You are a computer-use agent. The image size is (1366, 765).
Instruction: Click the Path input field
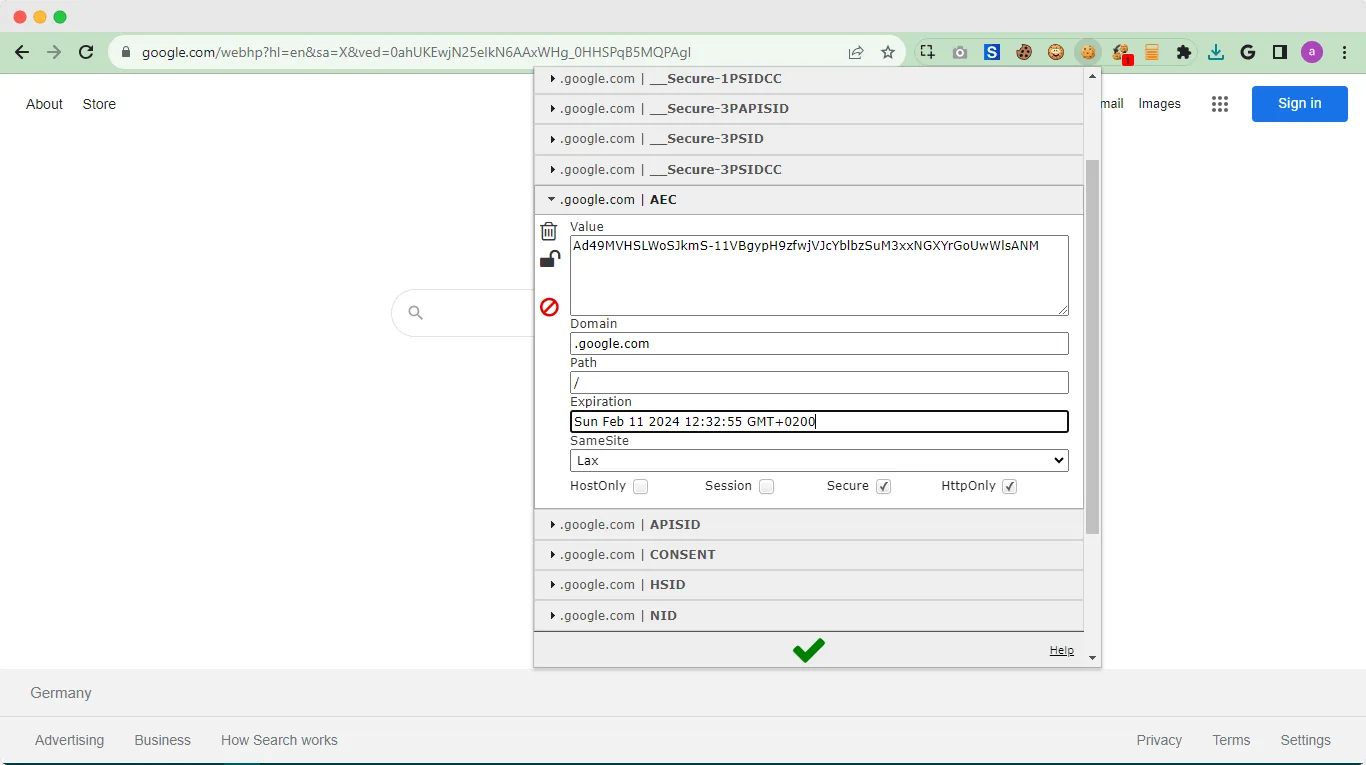pos(819,383)
